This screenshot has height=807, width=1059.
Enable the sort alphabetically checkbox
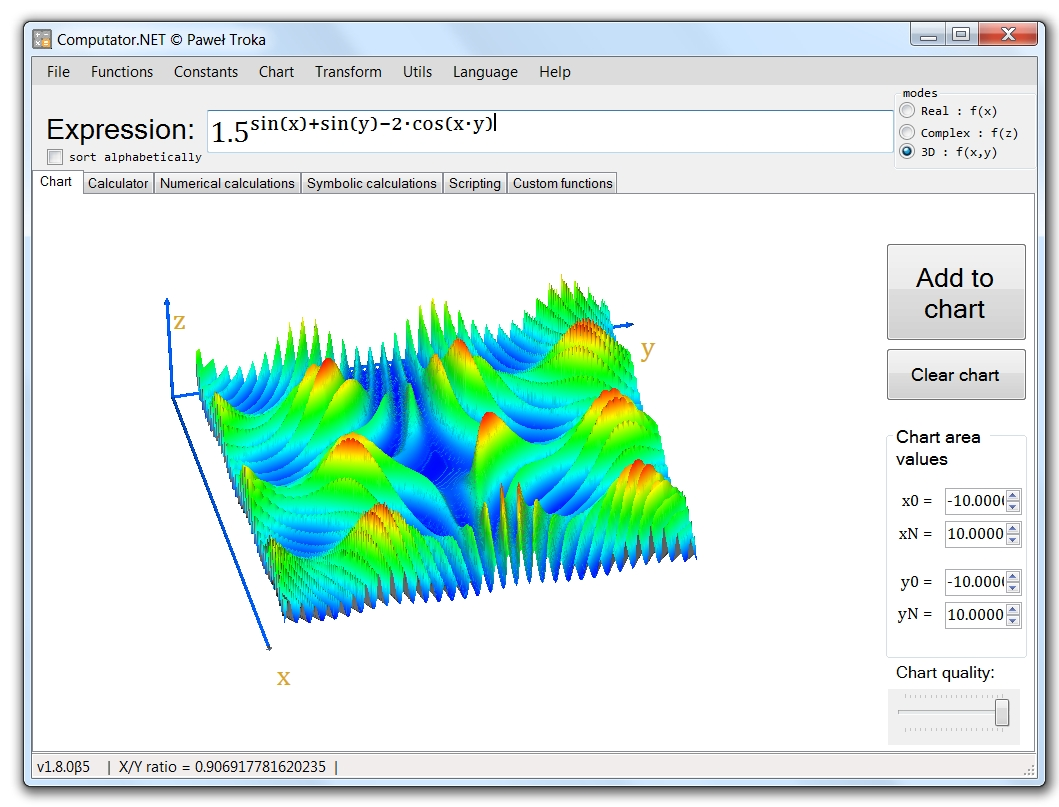(x=55, y=157)
